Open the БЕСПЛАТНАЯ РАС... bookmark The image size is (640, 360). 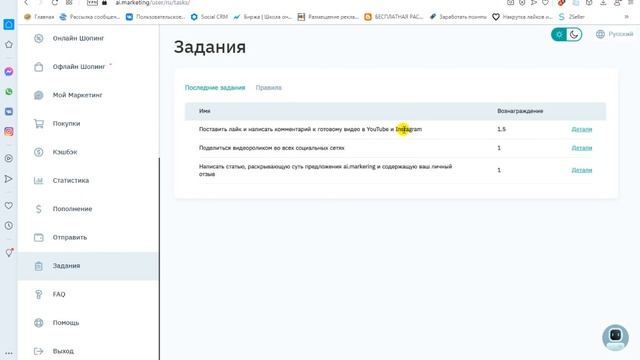(x=394, y=17)
